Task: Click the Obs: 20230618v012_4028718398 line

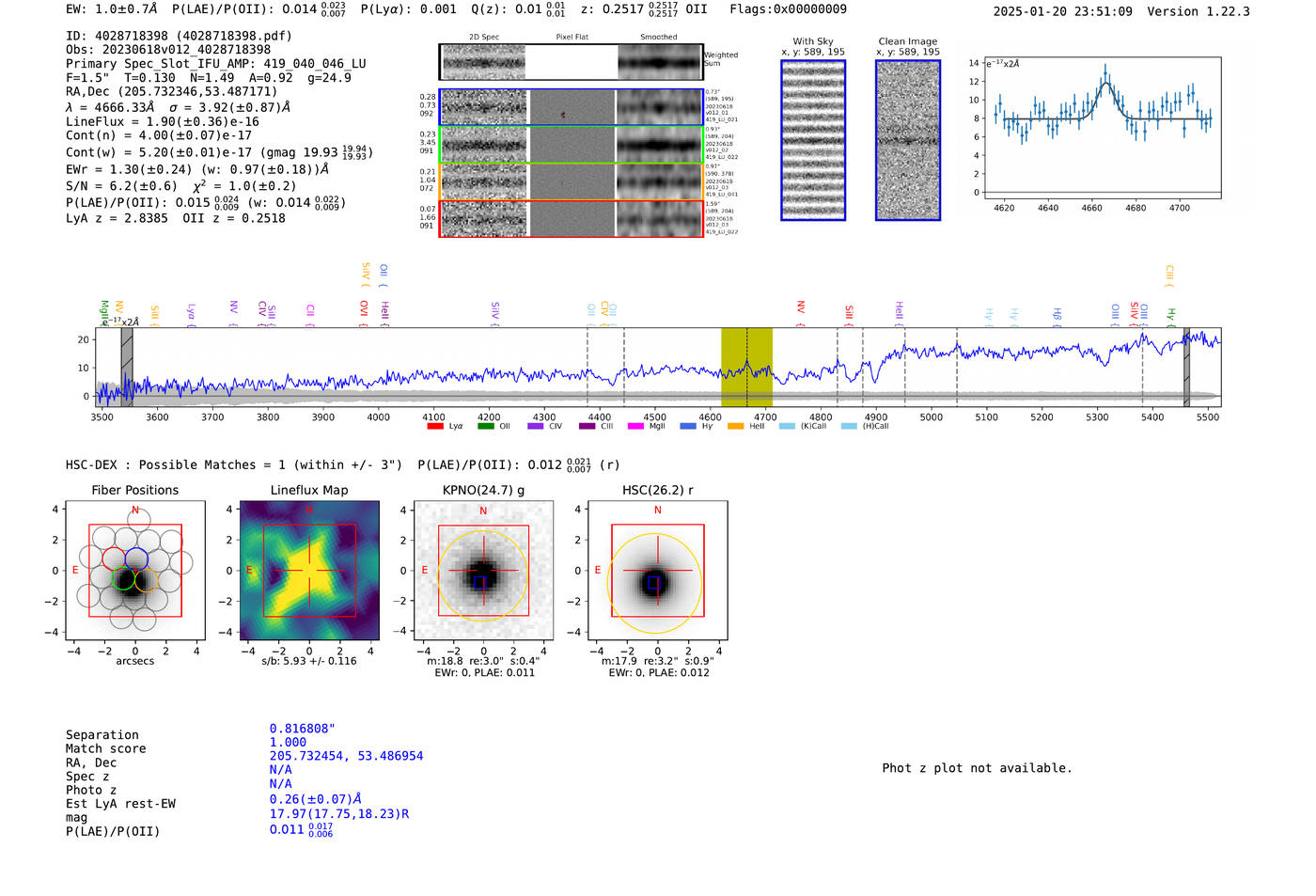Action: 168,50
